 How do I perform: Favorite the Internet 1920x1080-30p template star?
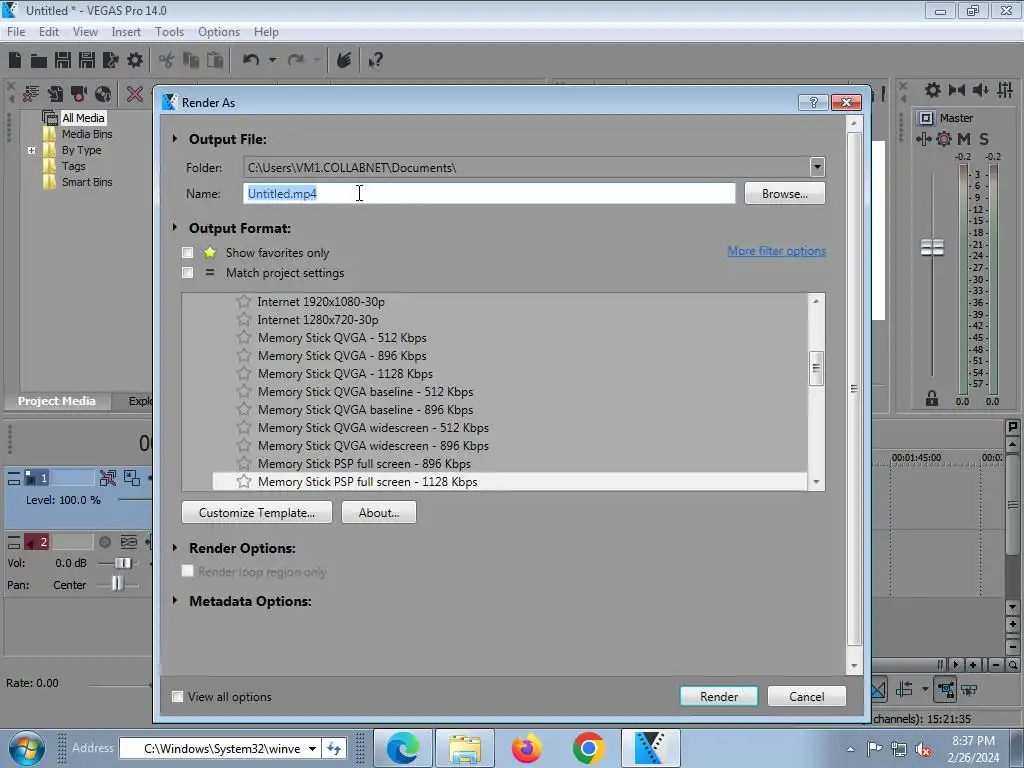click(244, 301)
